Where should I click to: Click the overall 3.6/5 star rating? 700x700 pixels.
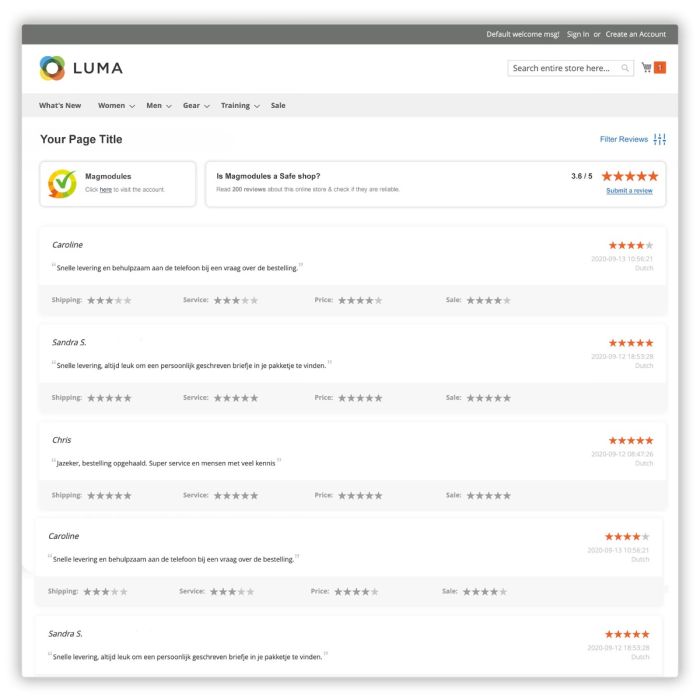click(627, 176)
